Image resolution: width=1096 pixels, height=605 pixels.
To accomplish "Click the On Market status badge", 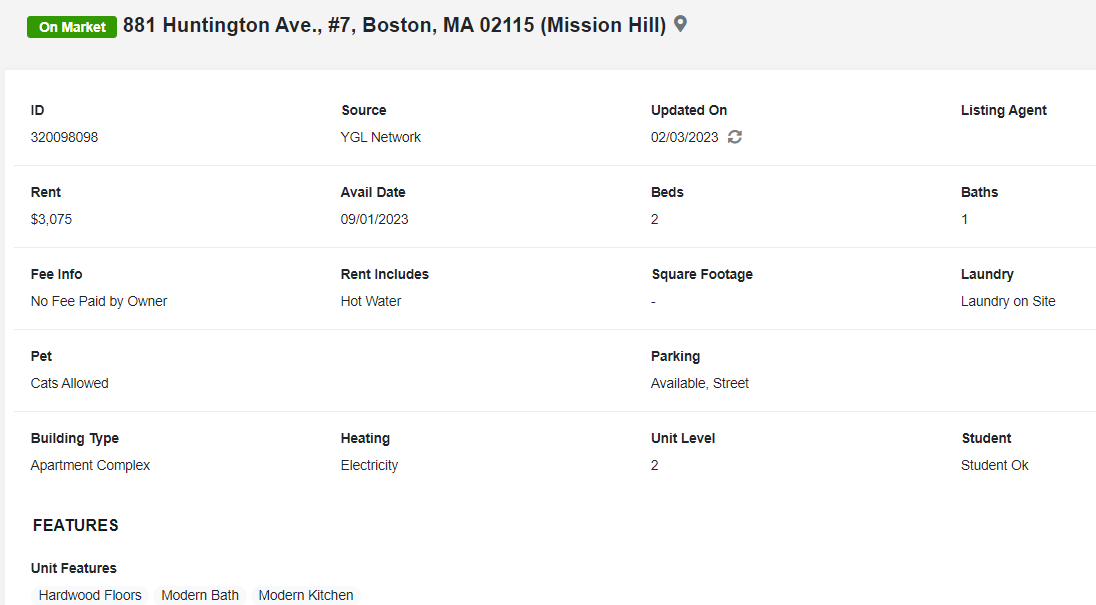I will pos(72,27).
